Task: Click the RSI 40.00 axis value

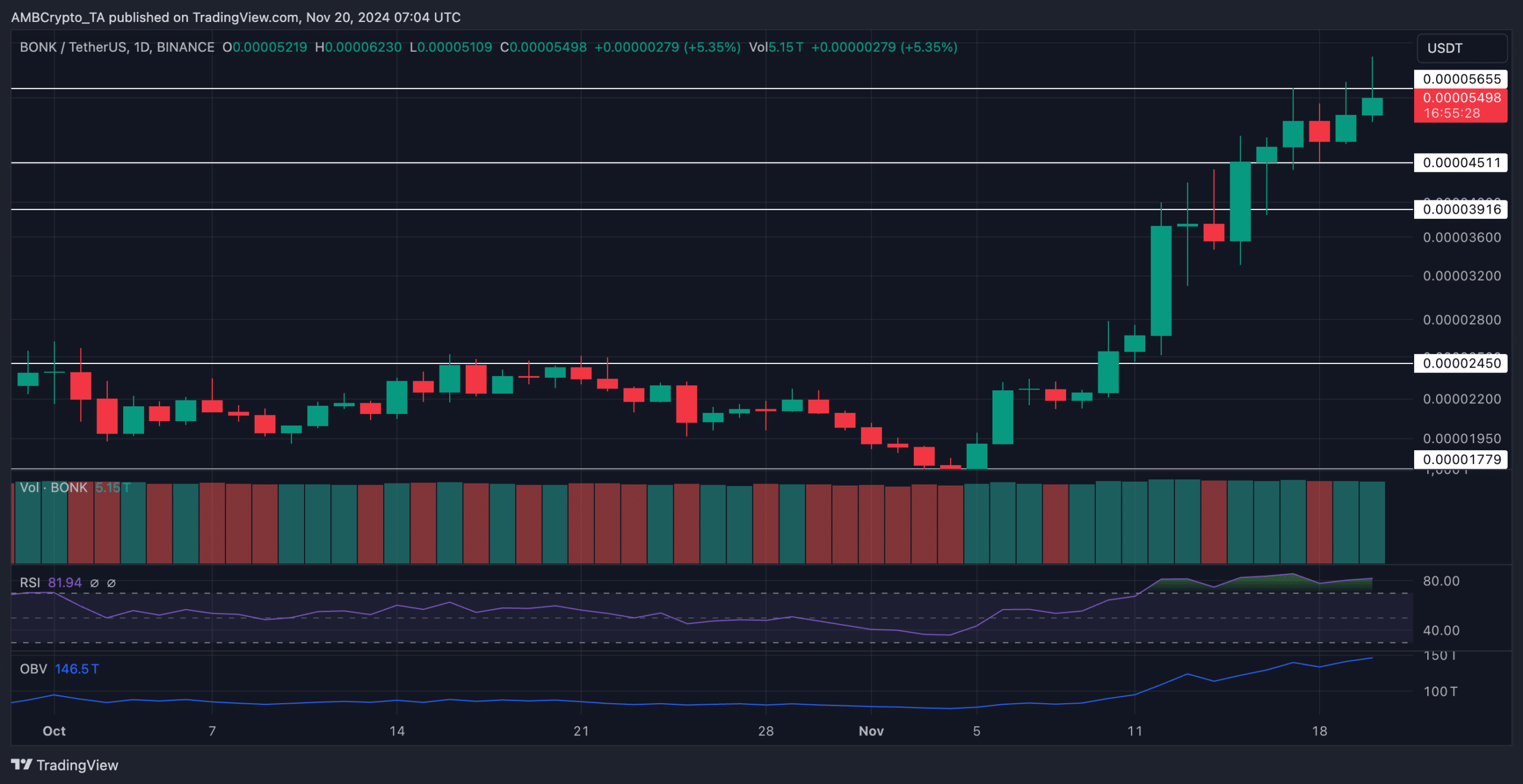Action: [x=1441, y=631]
